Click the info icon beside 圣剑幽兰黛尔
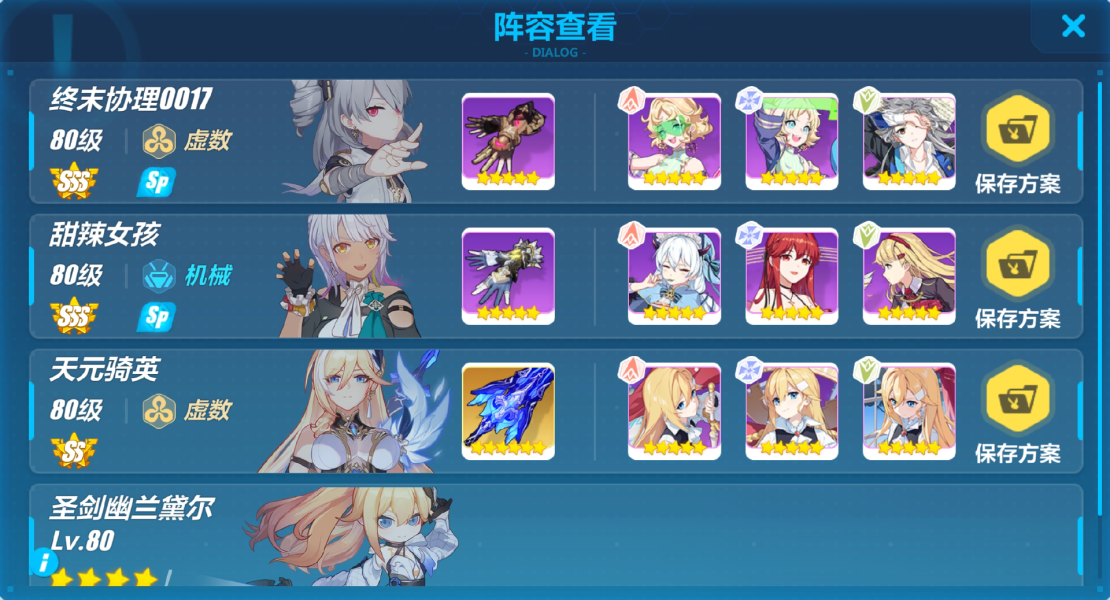 point(44,562)
